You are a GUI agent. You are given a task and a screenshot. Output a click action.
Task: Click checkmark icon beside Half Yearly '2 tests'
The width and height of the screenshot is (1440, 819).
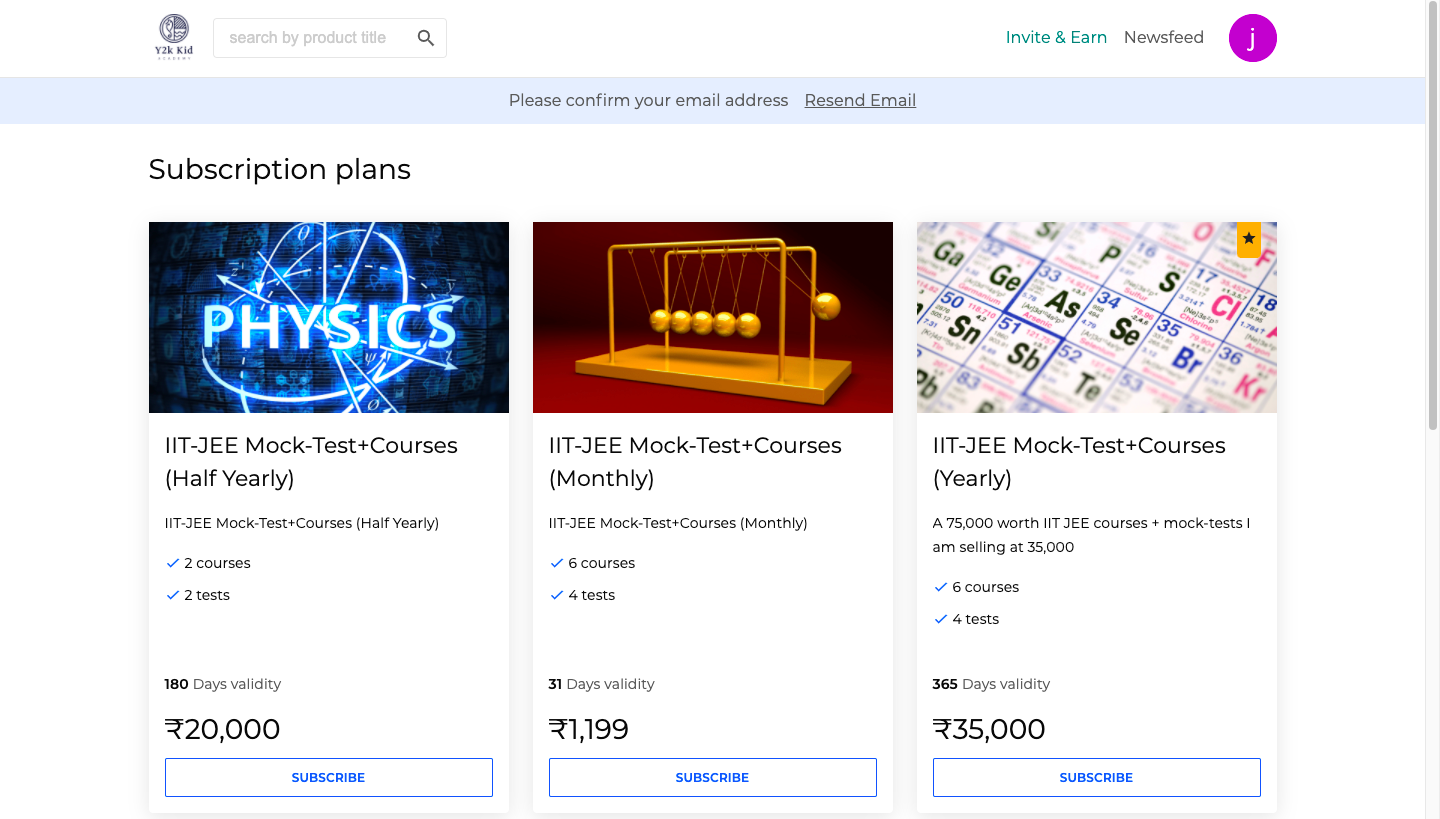coord(172,595)
